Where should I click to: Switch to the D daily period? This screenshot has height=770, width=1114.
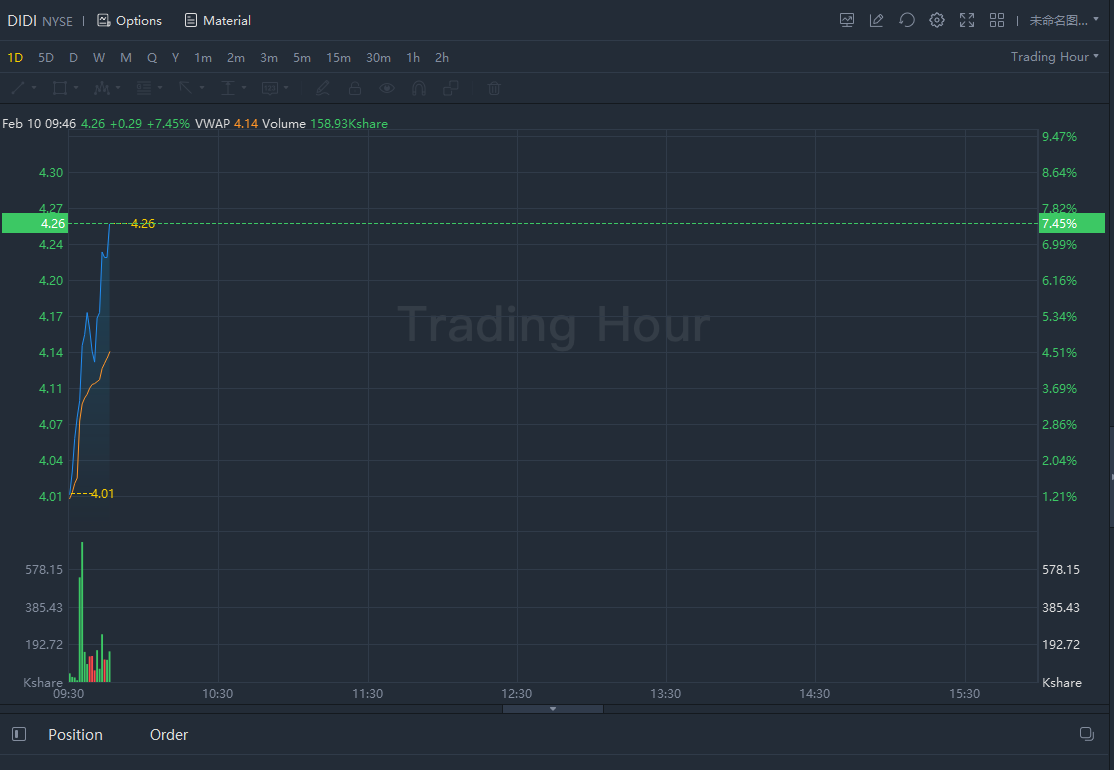[73, 58]
